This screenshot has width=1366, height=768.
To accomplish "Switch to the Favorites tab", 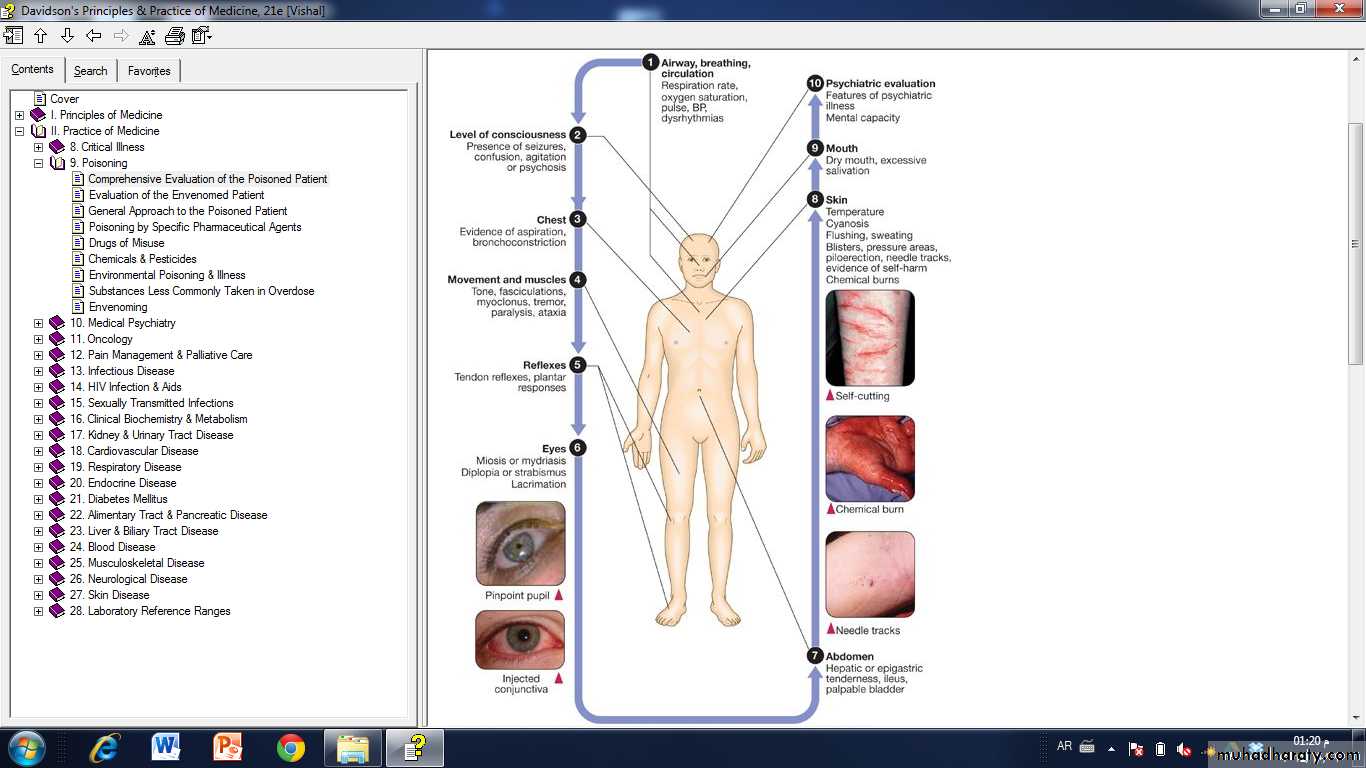I will coord(149,71).
